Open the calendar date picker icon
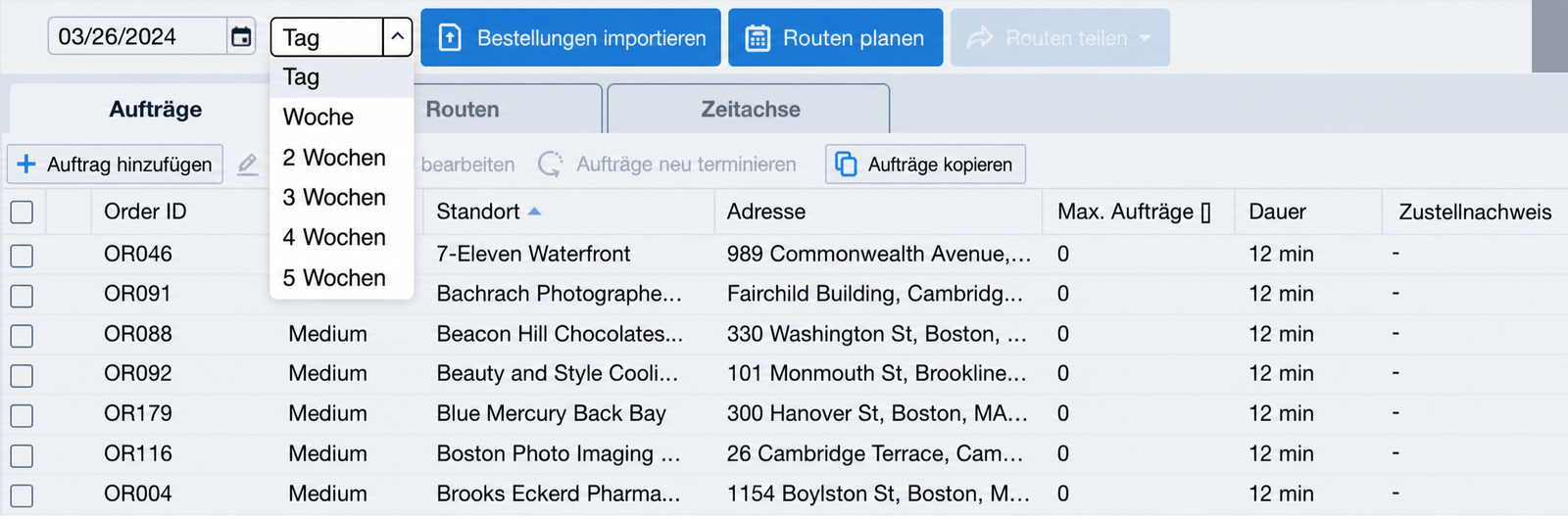Screen dimensions: 1568x519 [x=241, y=37]
